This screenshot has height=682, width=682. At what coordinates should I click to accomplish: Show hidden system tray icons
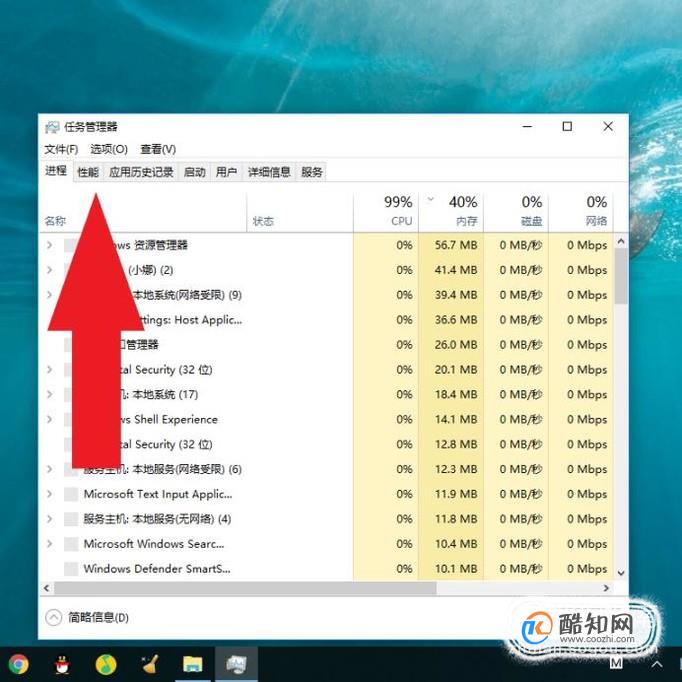[x=657, y=664]
